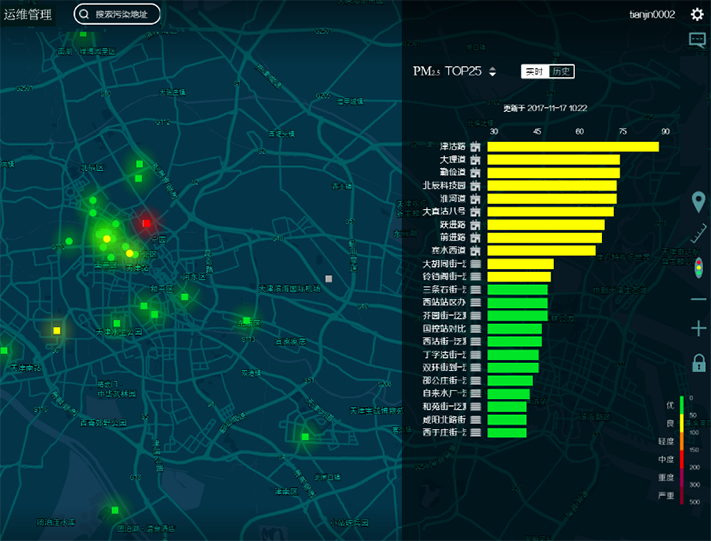This screenshot has width=711, height=541.
Task: Switch to 历史 history mode
Action: pyautogui.click(x=561, y=72)
